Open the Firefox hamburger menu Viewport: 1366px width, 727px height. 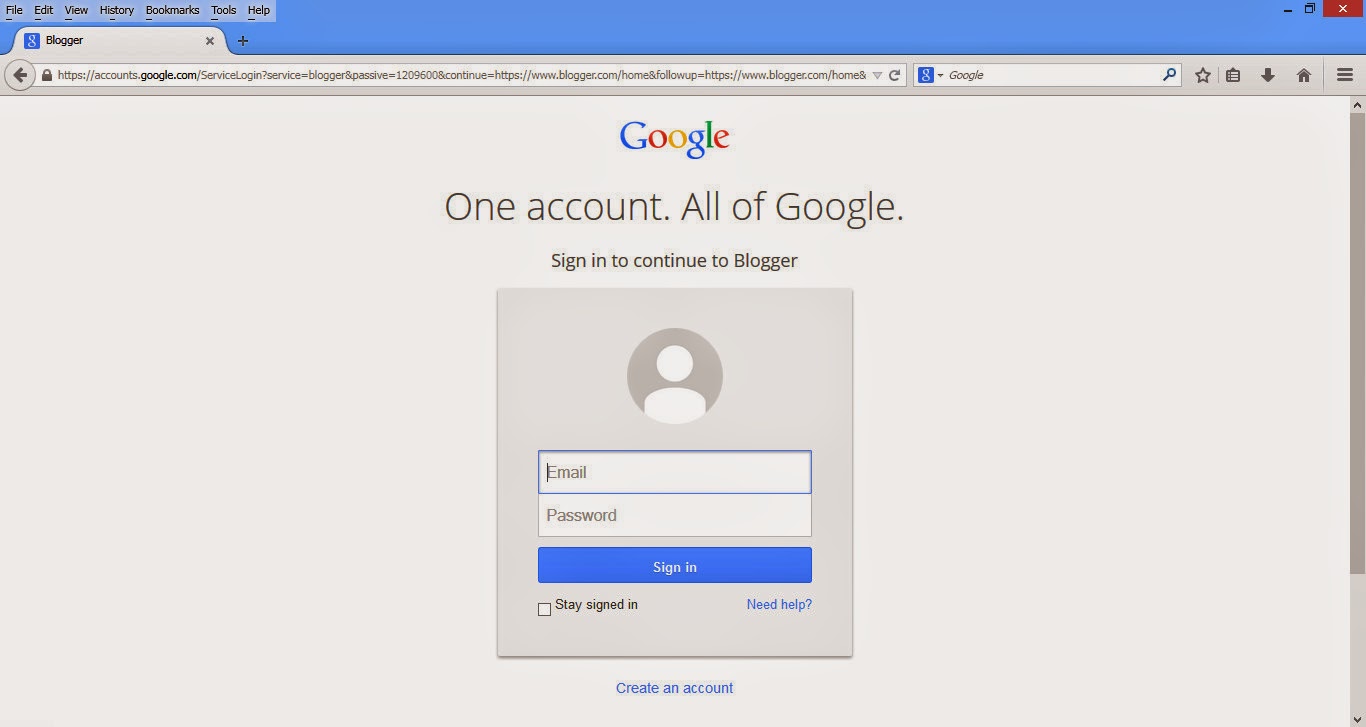coord(1345,75)
